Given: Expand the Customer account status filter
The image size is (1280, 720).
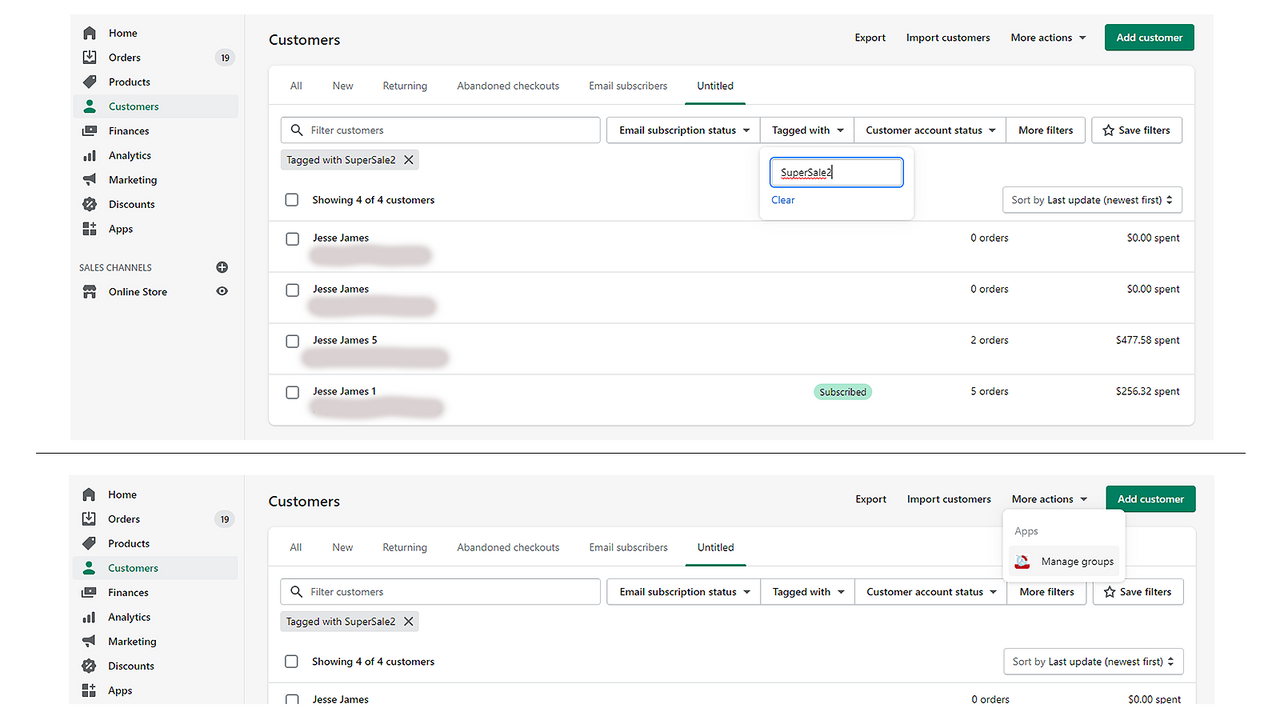Looking at the screenshot, I should click(x=929, y=130).
